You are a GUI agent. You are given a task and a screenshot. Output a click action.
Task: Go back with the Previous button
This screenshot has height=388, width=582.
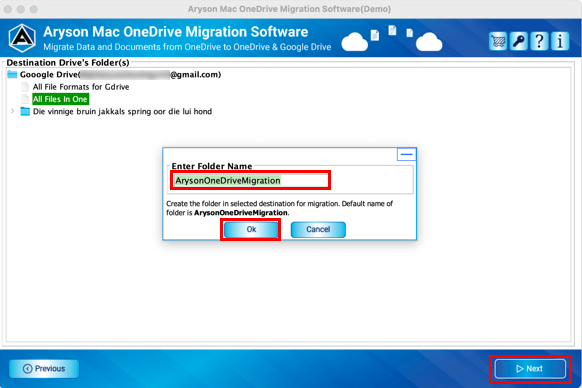coord(44,369)
